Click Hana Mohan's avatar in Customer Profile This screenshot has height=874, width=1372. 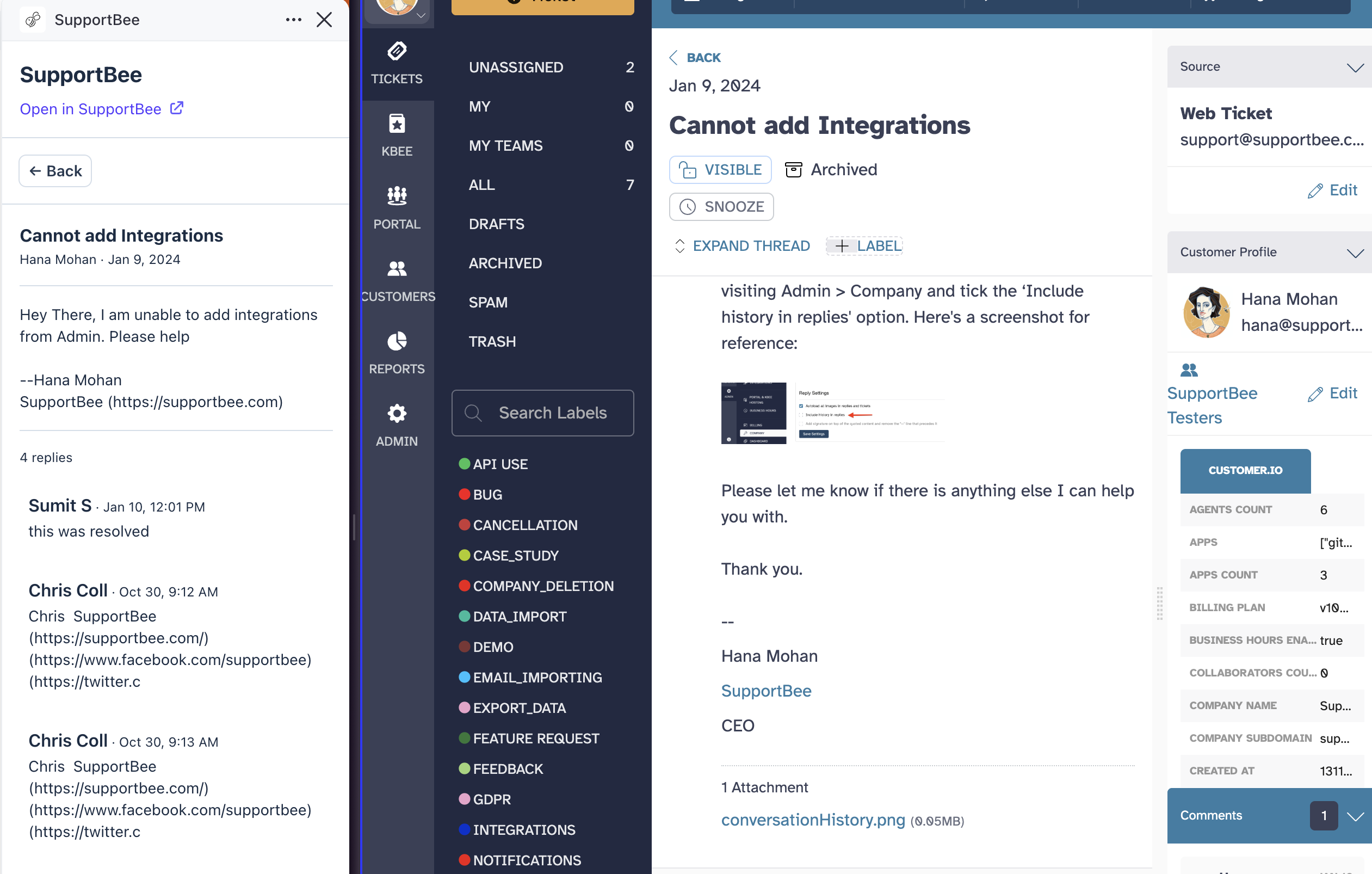coord(1206,312)
